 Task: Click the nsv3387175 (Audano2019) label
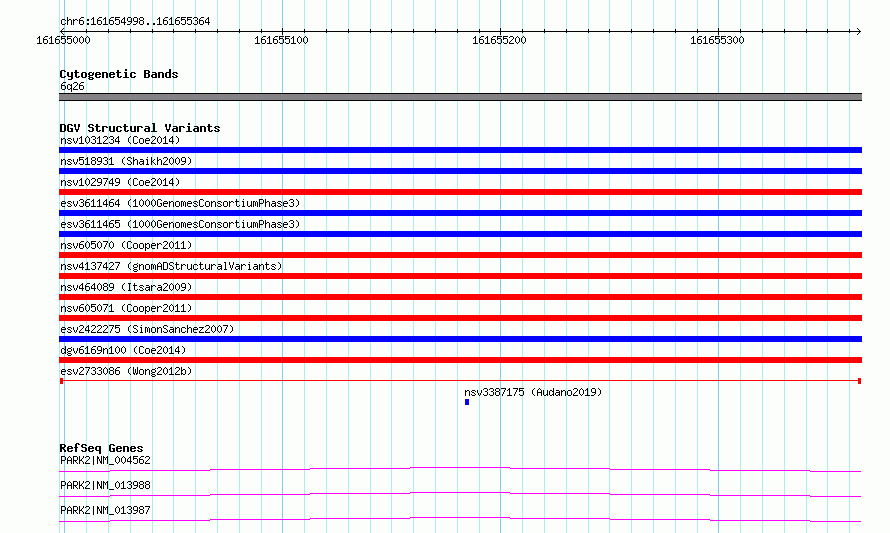click(x=533, y=392)
